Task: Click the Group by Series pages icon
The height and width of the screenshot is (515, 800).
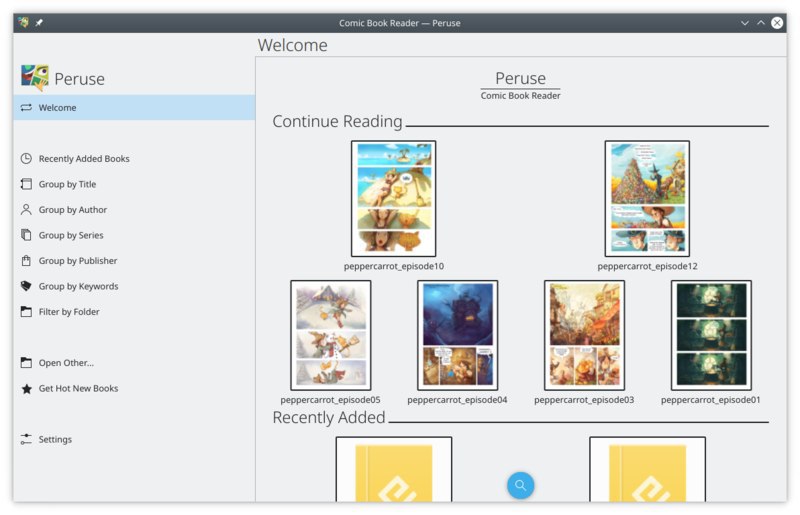Action: [x=26, y=235]
